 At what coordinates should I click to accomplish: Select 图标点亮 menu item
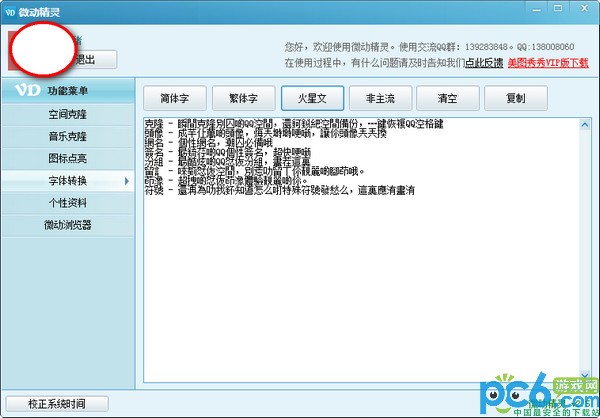[x=68, y=158]
